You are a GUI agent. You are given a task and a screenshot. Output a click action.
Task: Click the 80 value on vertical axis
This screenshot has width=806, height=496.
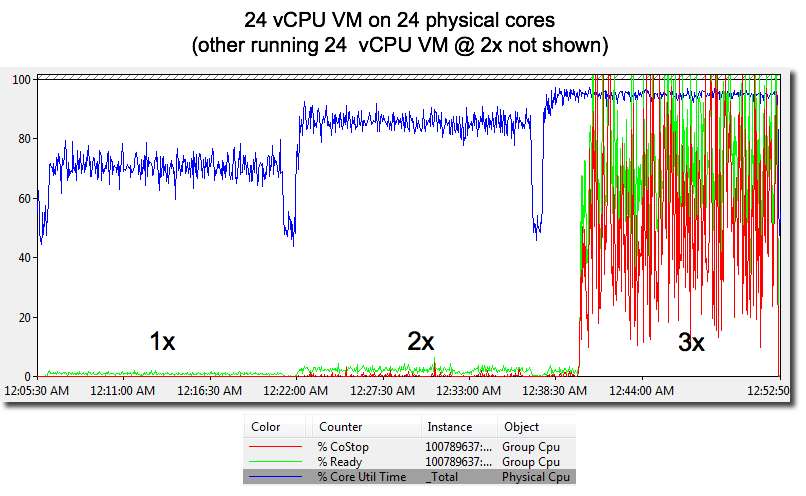(x=24, y=139)
